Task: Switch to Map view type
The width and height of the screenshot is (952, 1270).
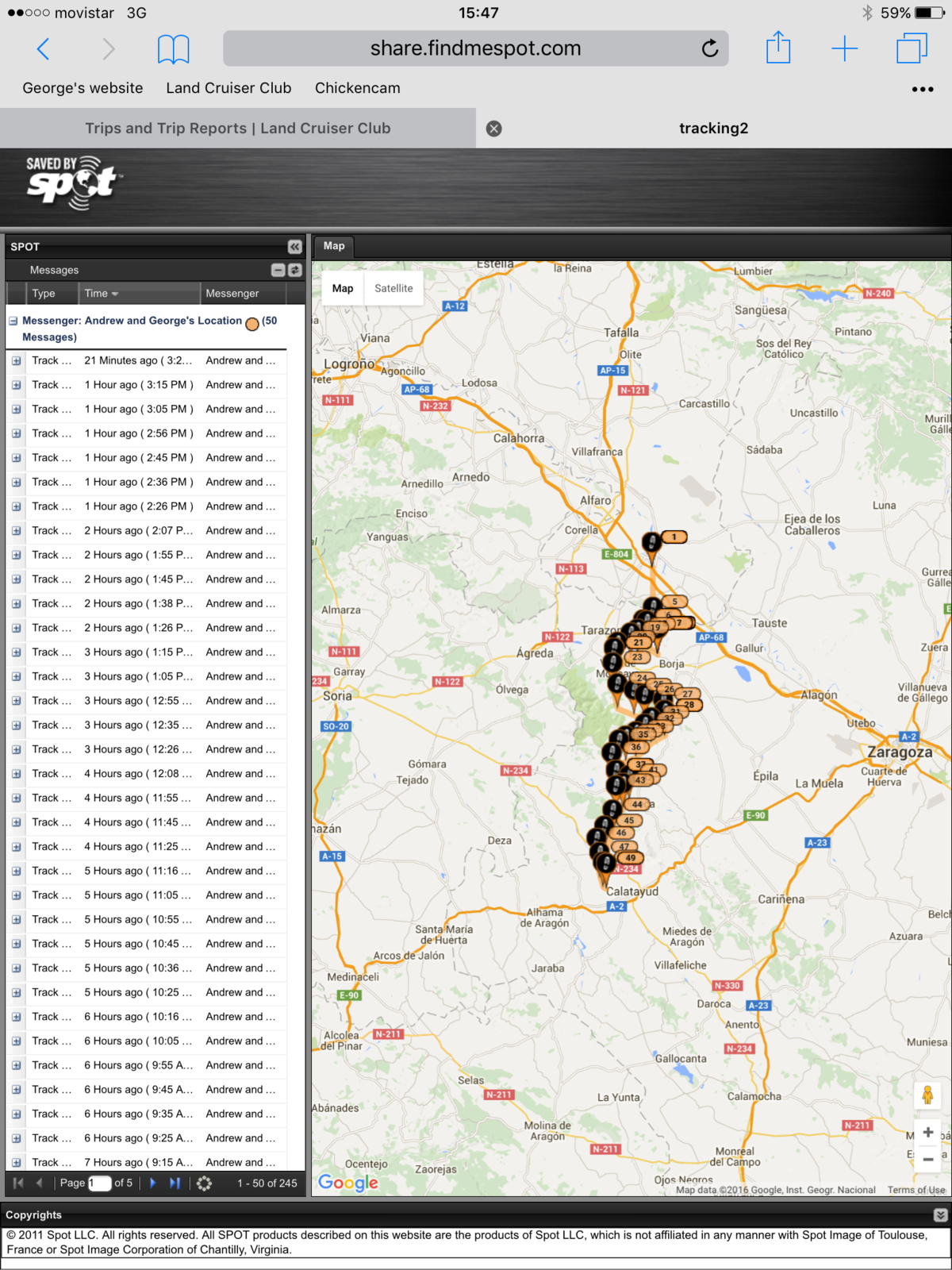Action: pyautogui.click(x=343, y=288)
